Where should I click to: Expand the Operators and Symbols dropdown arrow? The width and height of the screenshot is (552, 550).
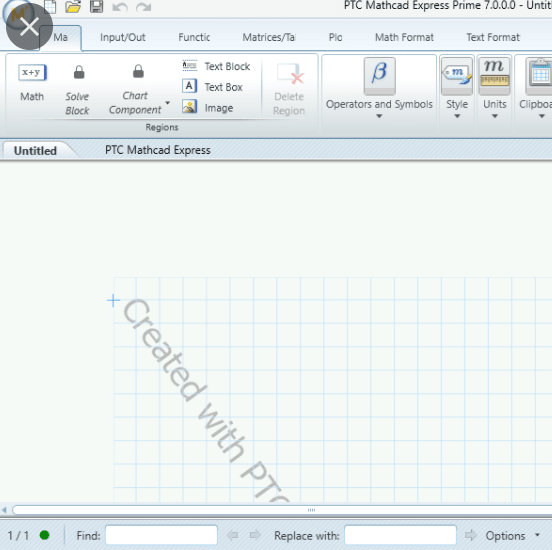point(379,116)
